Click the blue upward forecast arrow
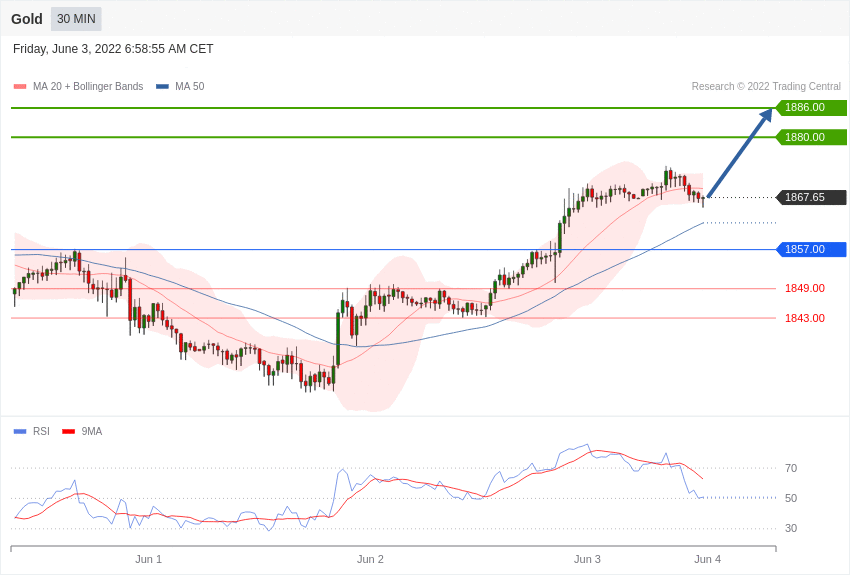Viewport: 850px width, 576px height. tap(740, 152)
